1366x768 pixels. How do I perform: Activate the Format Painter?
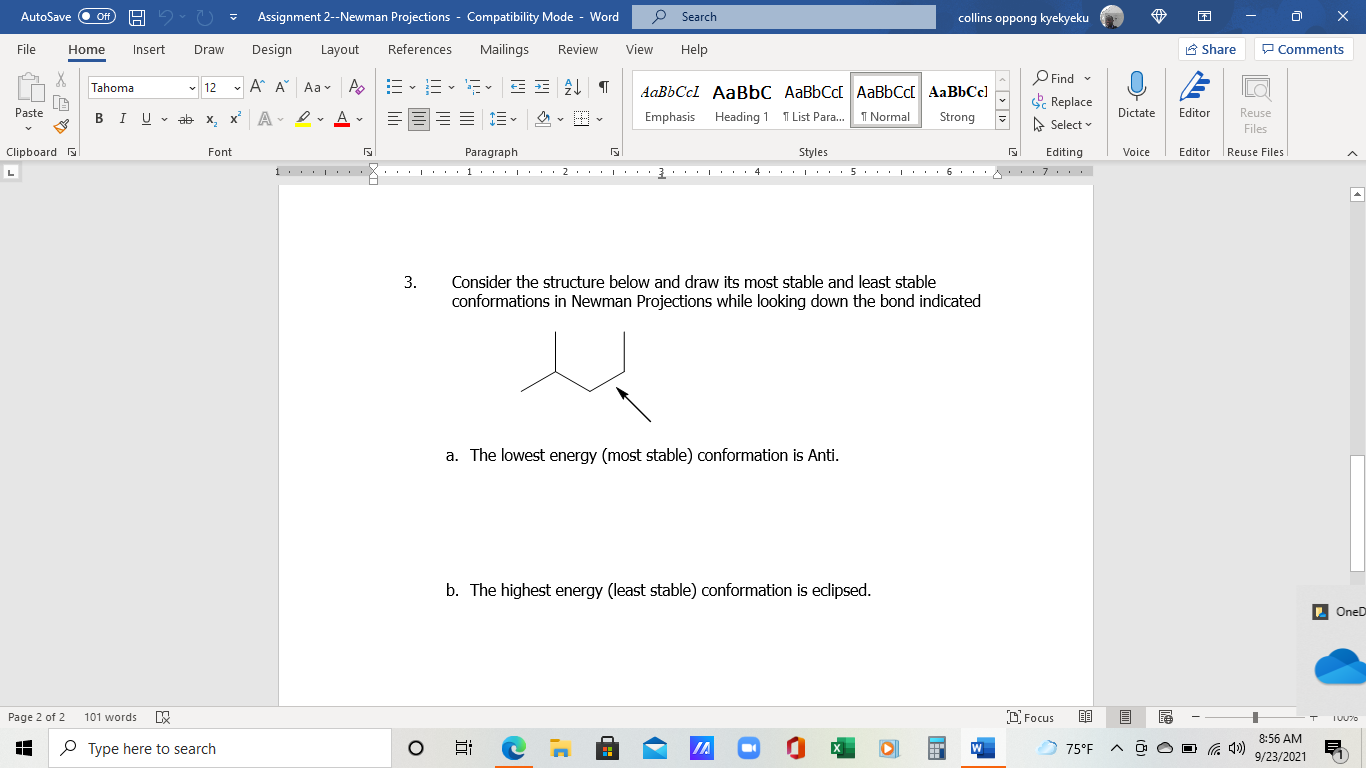click(x=60, y=127)
